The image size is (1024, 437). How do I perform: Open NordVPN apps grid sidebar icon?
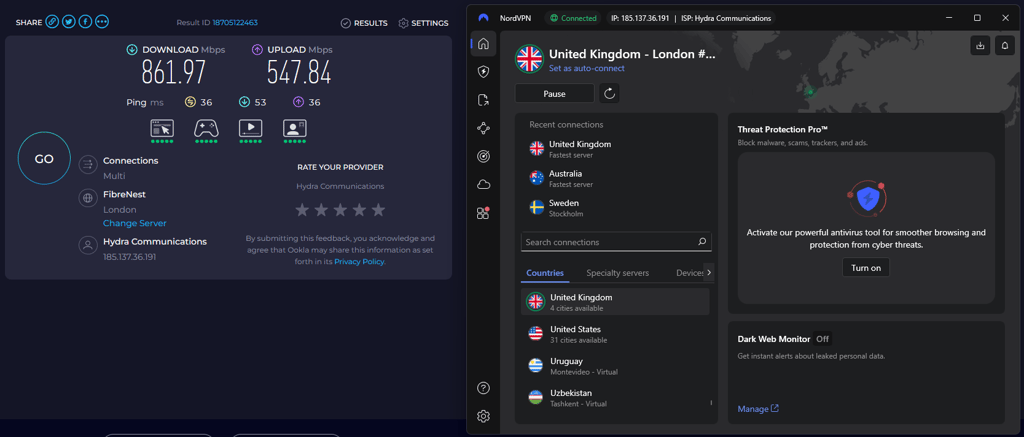pyautogui.click(x=483, y=213)
